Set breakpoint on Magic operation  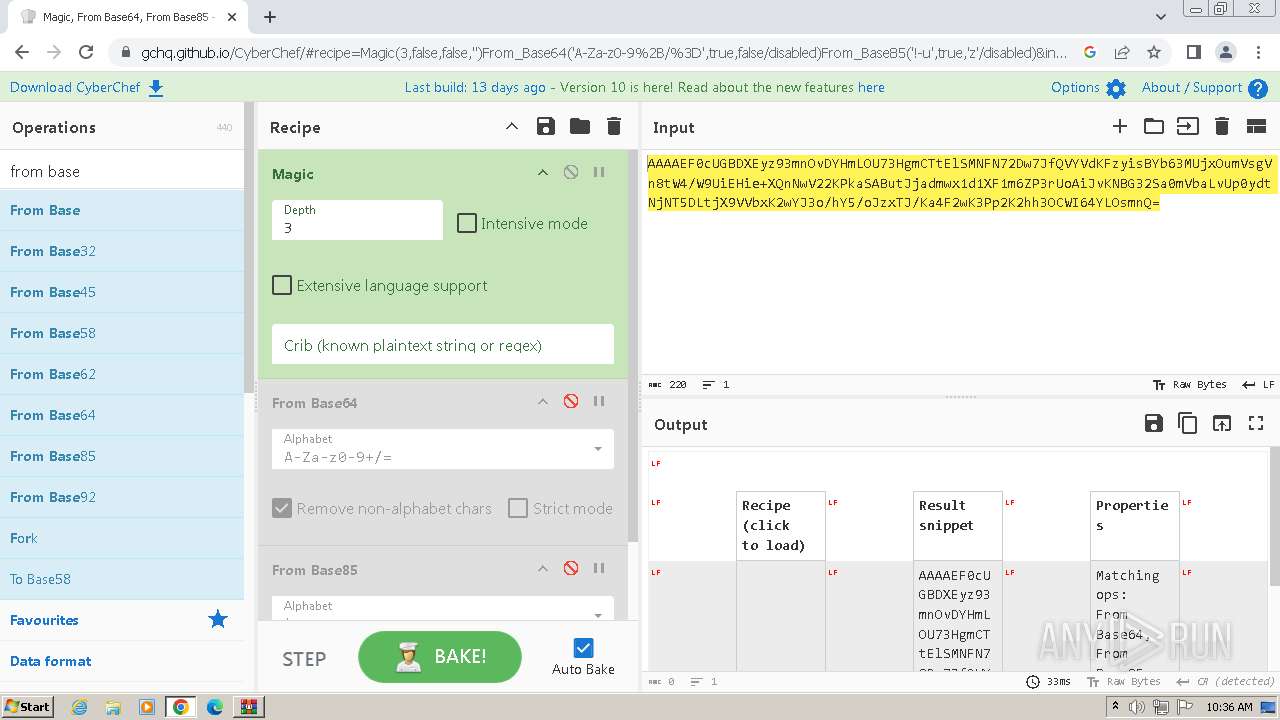tap(599, 172)
